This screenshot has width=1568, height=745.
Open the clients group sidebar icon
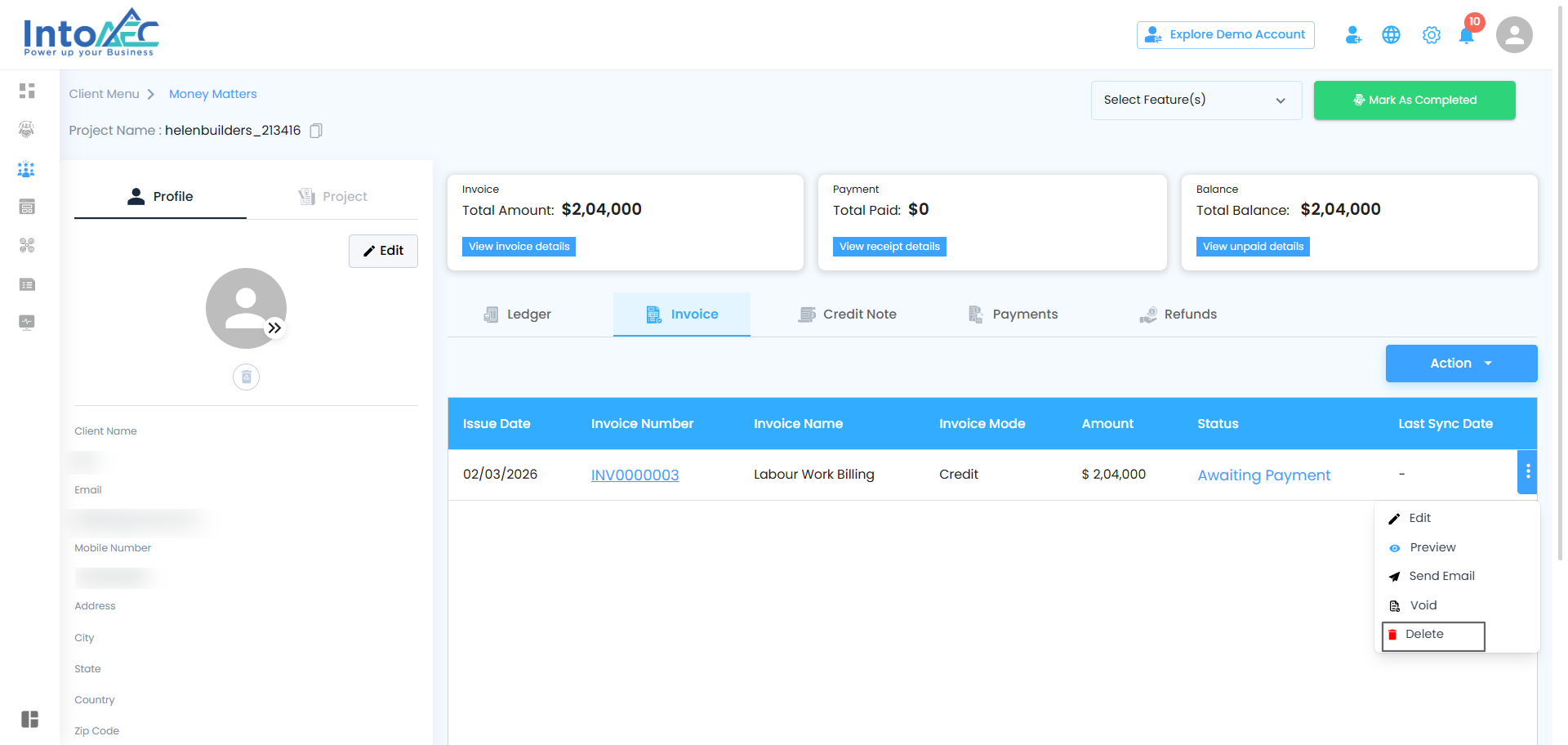tap(26, 169)
